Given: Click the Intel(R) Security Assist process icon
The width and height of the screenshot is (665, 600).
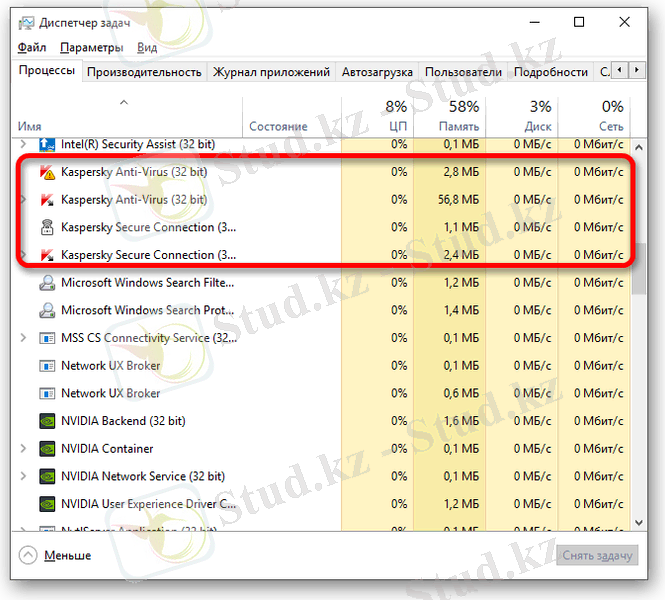Looking at the screenshot, I should pyautogui.click(x=47, y=145).
